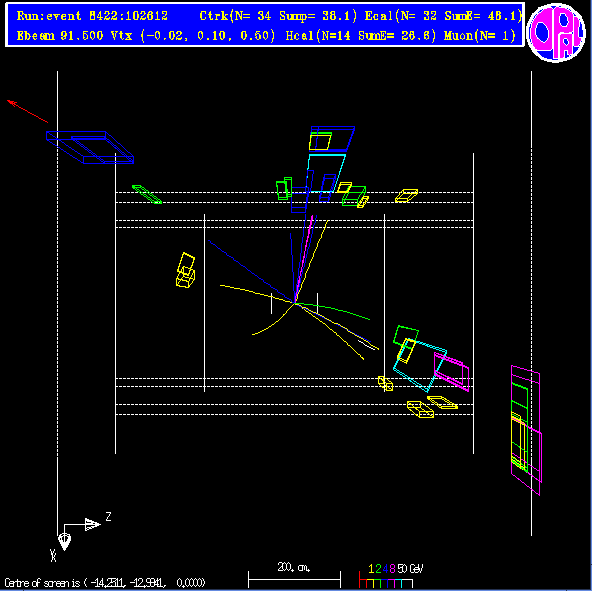Click the Ebeam 91.500 readout

tap(60, 36)
